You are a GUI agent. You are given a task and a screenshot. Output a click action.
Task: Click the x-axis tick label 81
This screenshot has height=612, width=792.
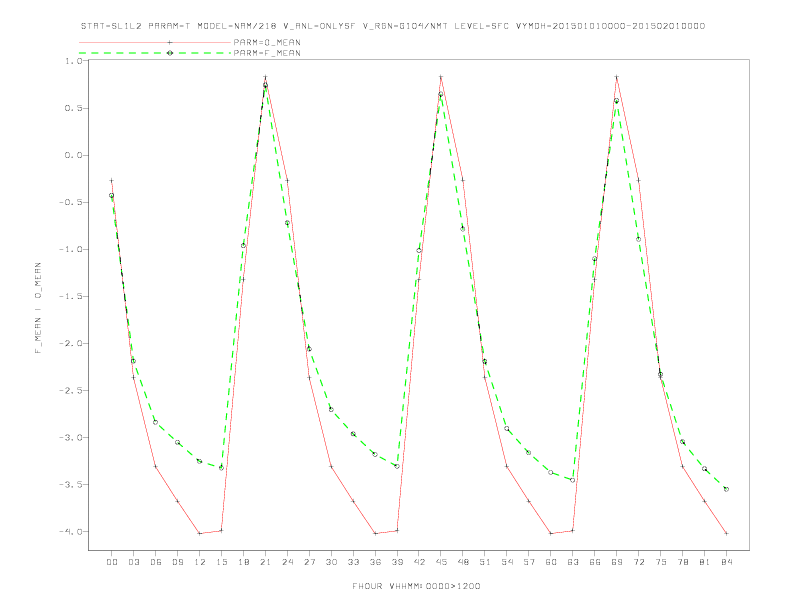(705, 562)
